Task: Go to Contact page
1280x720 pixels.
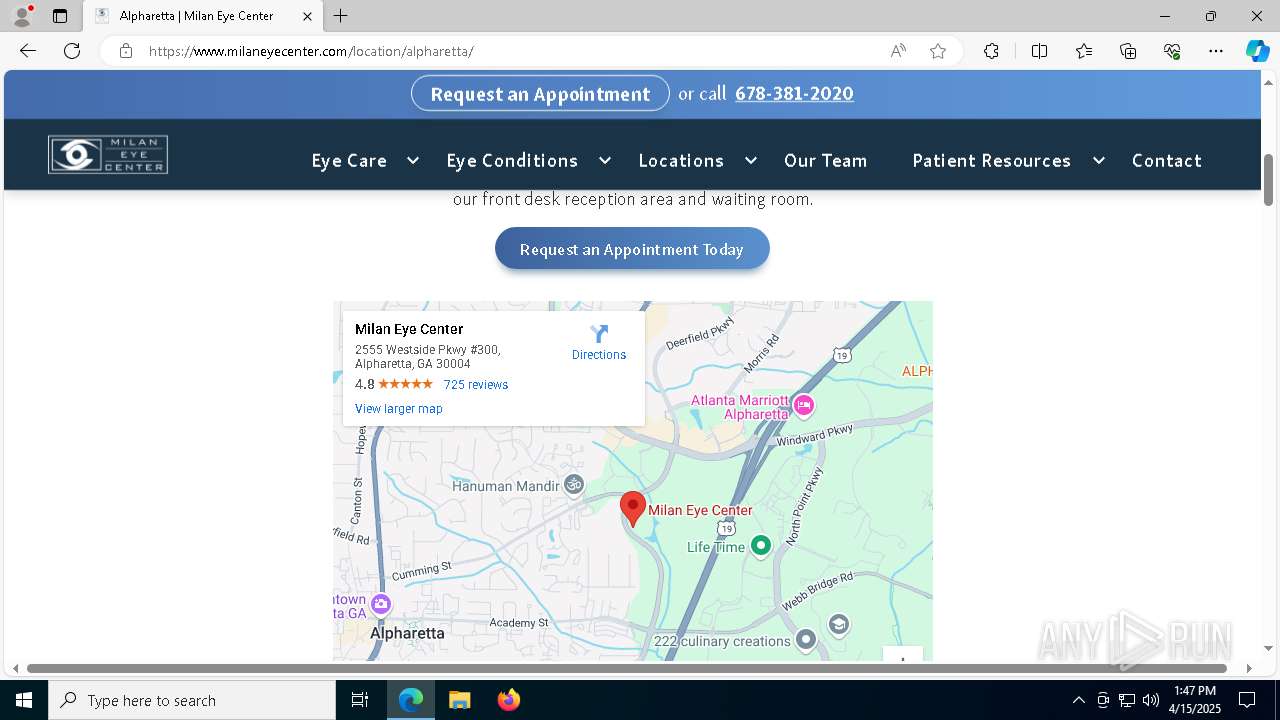Action: tap(1166, 160)
